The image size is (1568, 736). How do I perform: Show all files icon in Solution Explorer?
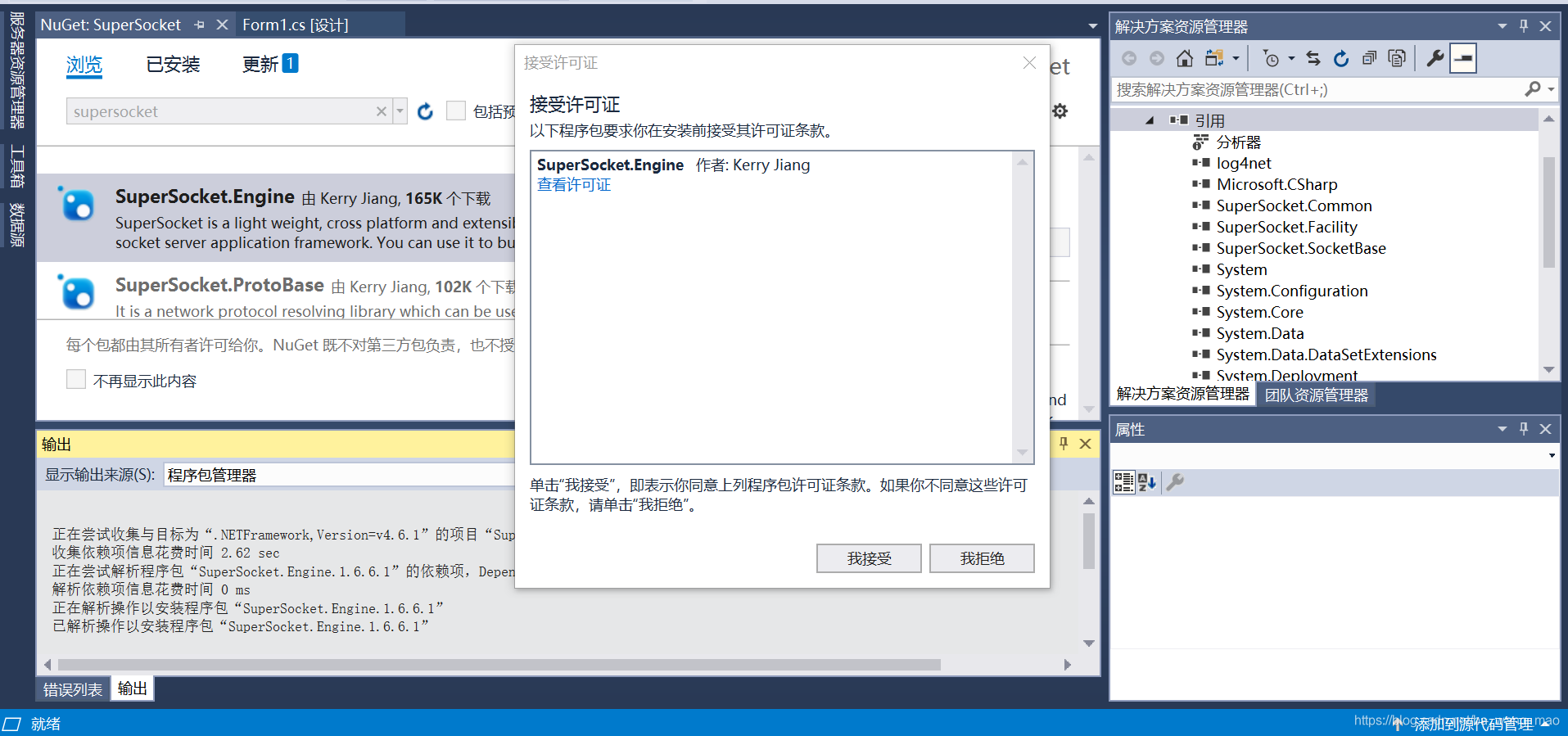coord(1397,58)
